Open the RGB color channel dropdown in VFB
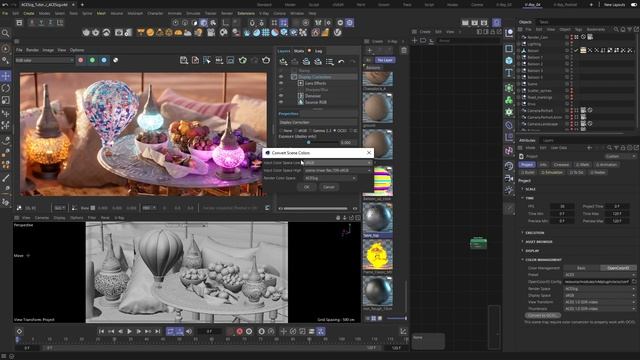The width and height of the screenshot is (640, 360). tap(44, 60)
